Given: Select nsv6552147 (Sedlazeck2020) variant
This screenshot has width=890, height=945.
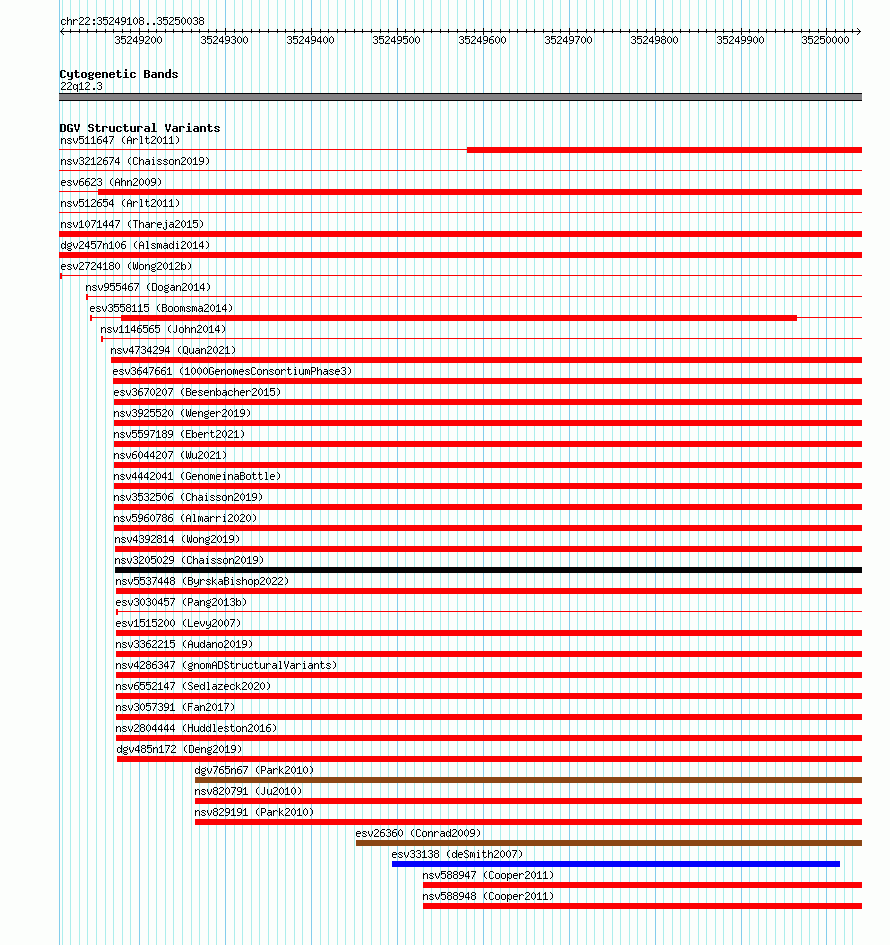Looking at the screenshot, I should (193, 686).
